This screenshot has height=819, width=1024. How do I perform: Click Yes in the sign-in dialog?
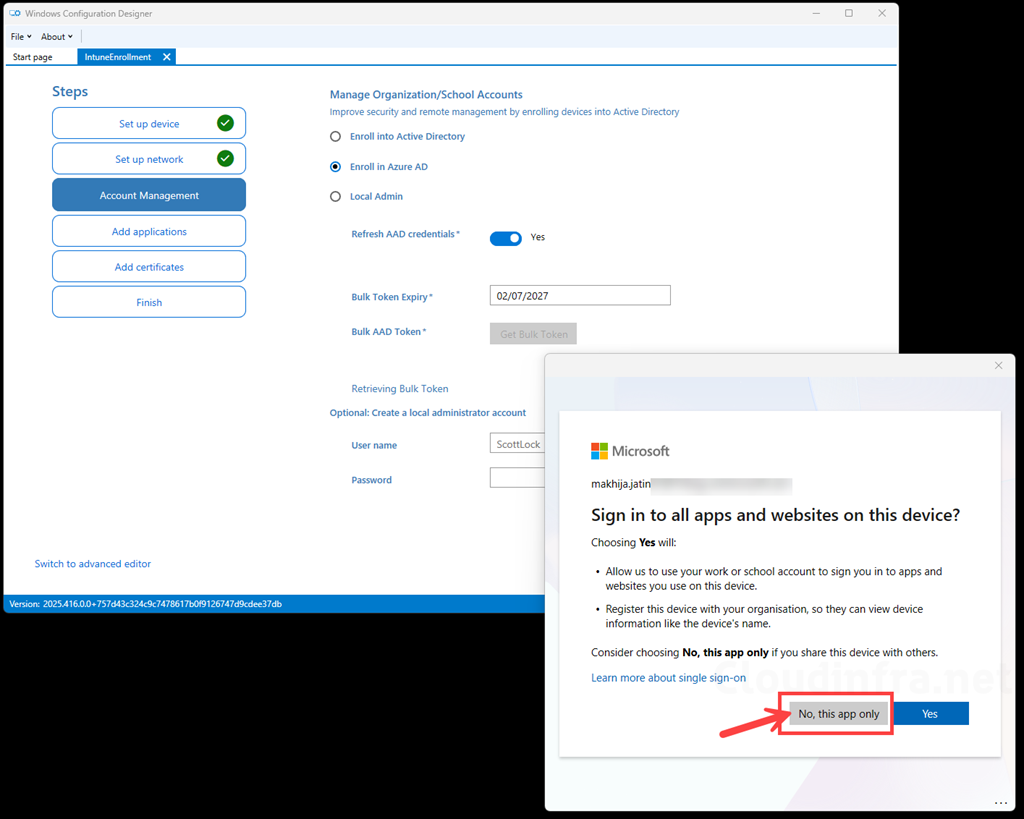point(930,714)
